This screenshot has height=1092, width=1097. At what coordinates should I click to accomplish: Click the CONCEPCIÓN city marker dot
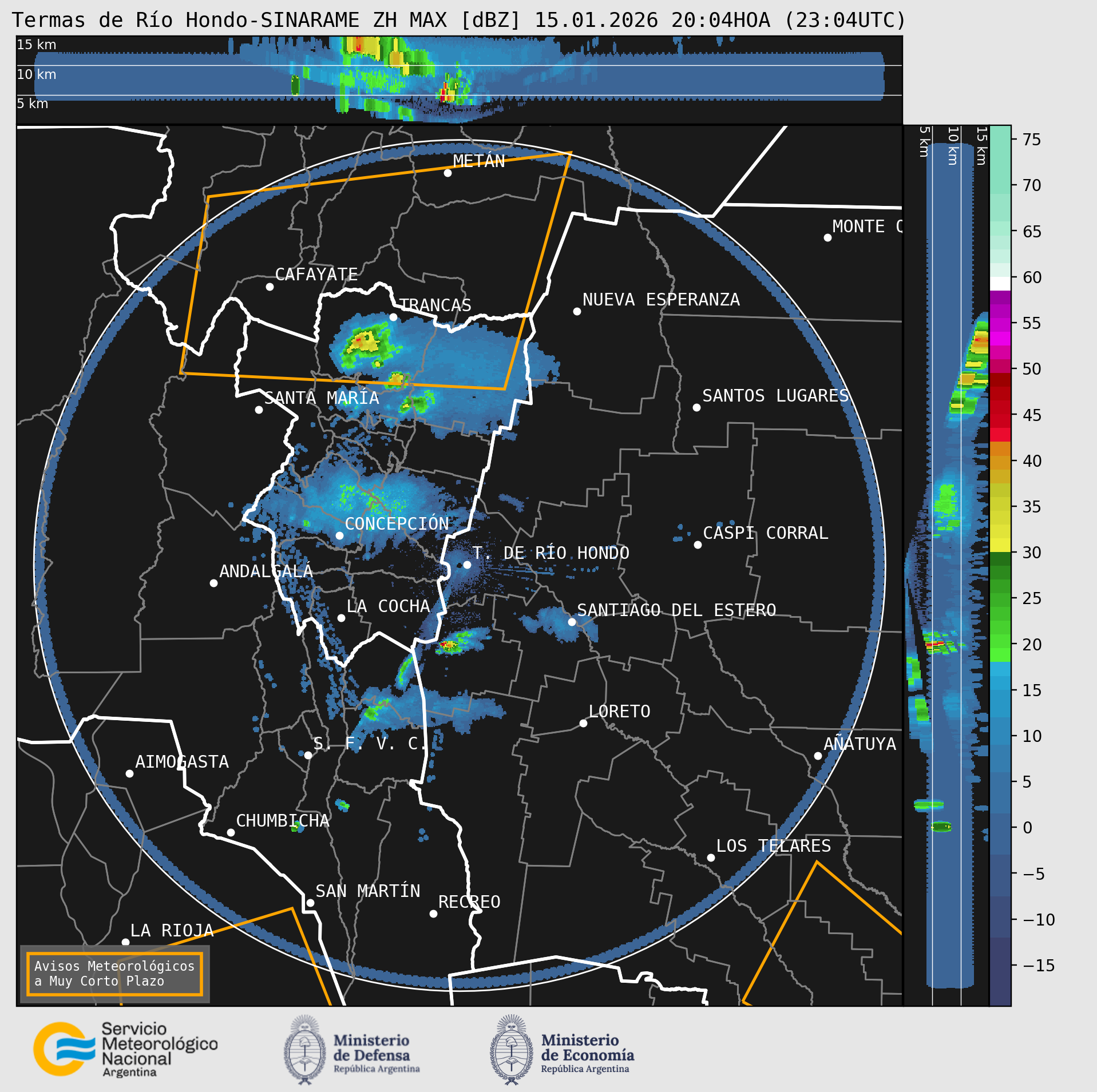pyautogui.click(x=339, y=535)
